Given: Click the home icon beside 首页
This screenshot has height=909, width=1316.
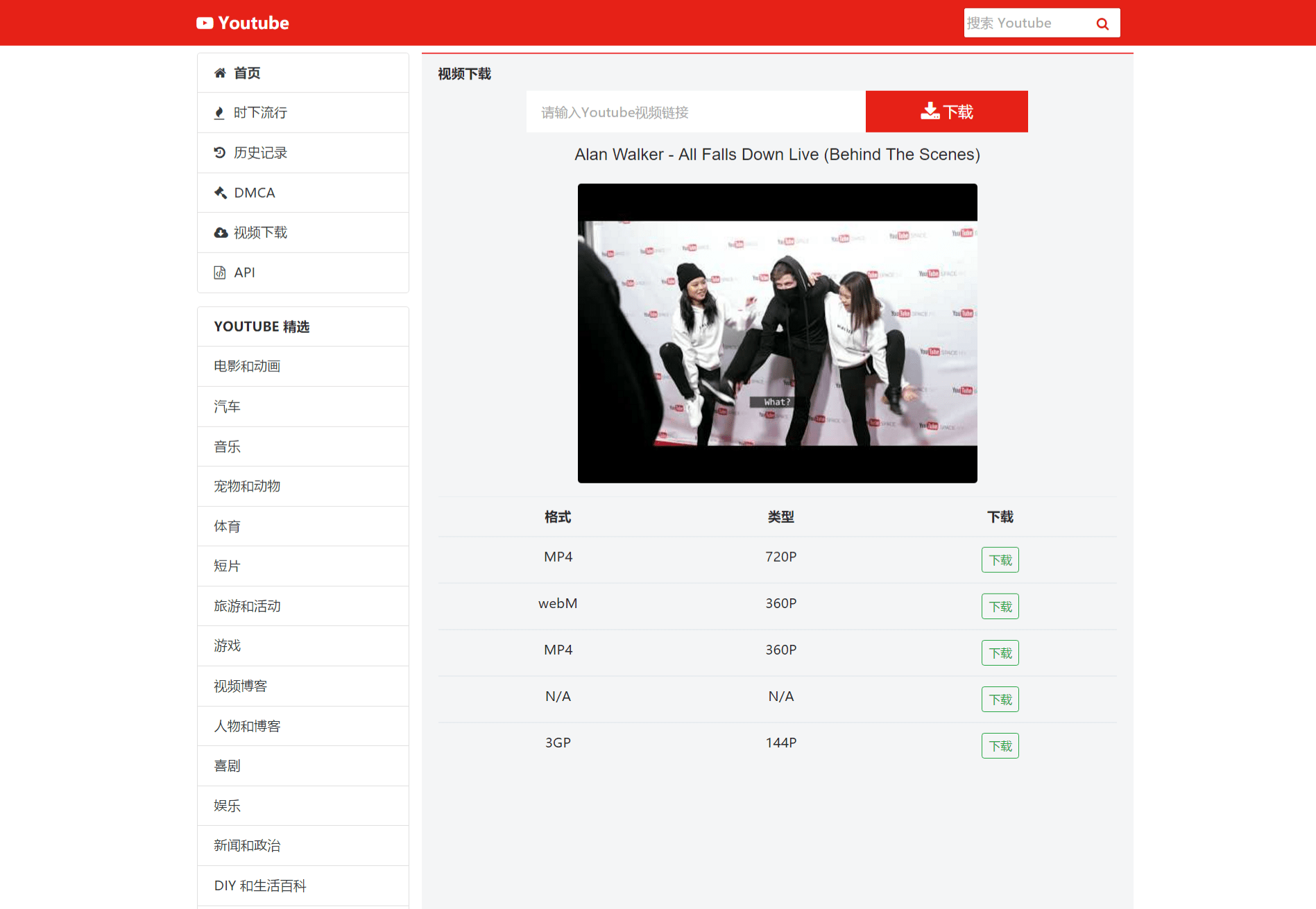Looking at the screenshot, I should (220, 73).
